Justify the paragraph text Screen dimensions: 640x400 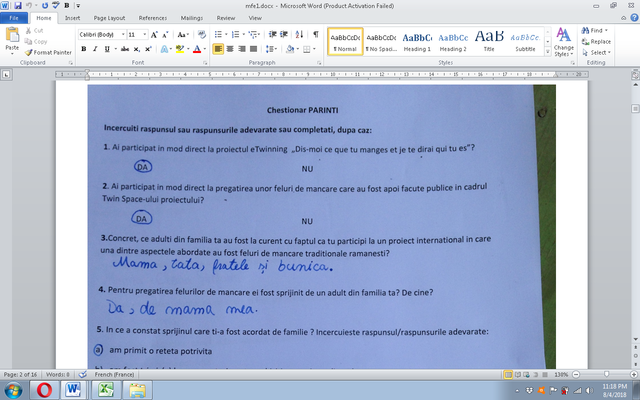(x=253, y=49)
